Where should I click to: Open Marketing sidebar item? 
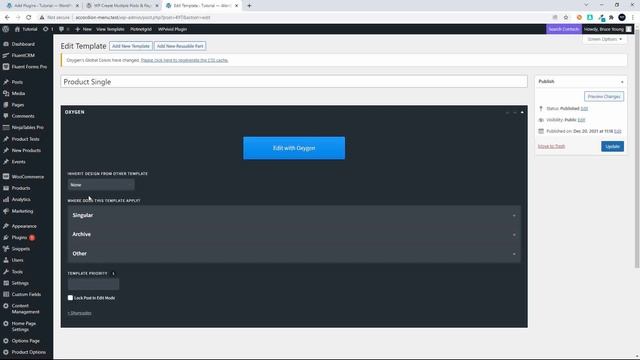click(x=22, y=211)
